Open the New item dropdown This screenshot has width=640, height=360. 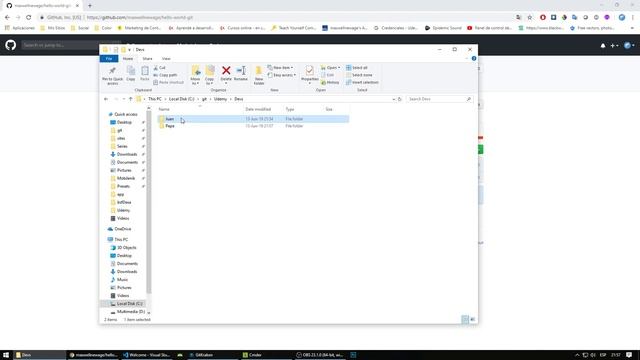tap(280, 68)
